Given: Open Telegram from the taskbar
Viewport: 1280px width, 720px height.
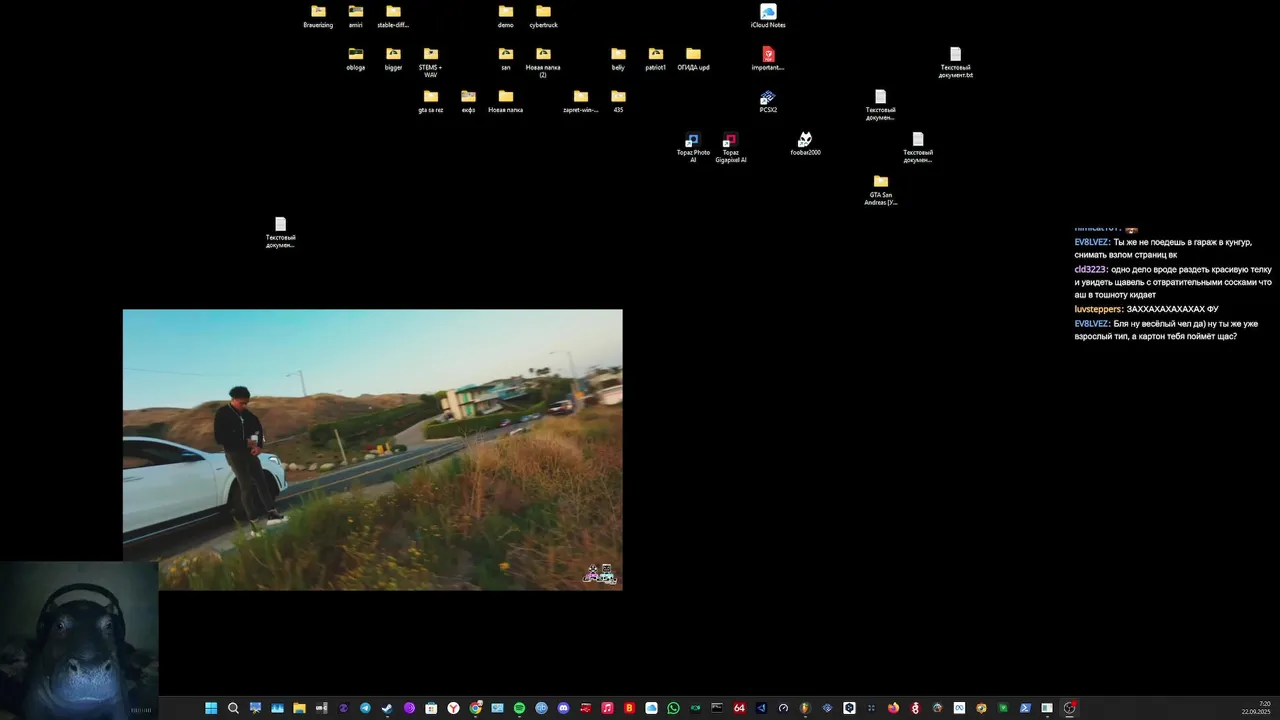Looking at the screenshot, I should pyautogui.click(x=365, y=708).
